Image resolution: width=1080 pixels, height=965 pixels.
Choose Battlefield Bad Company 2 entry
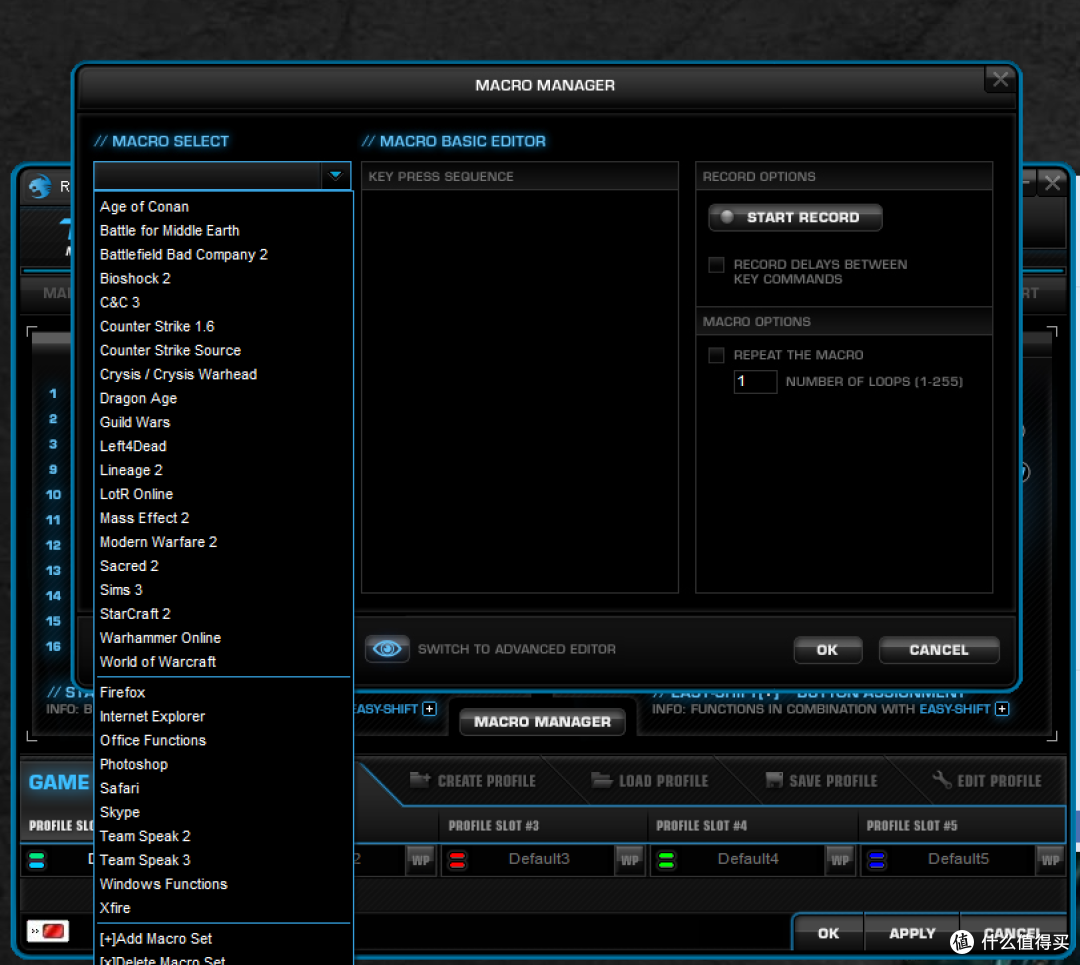coord(183,255)
